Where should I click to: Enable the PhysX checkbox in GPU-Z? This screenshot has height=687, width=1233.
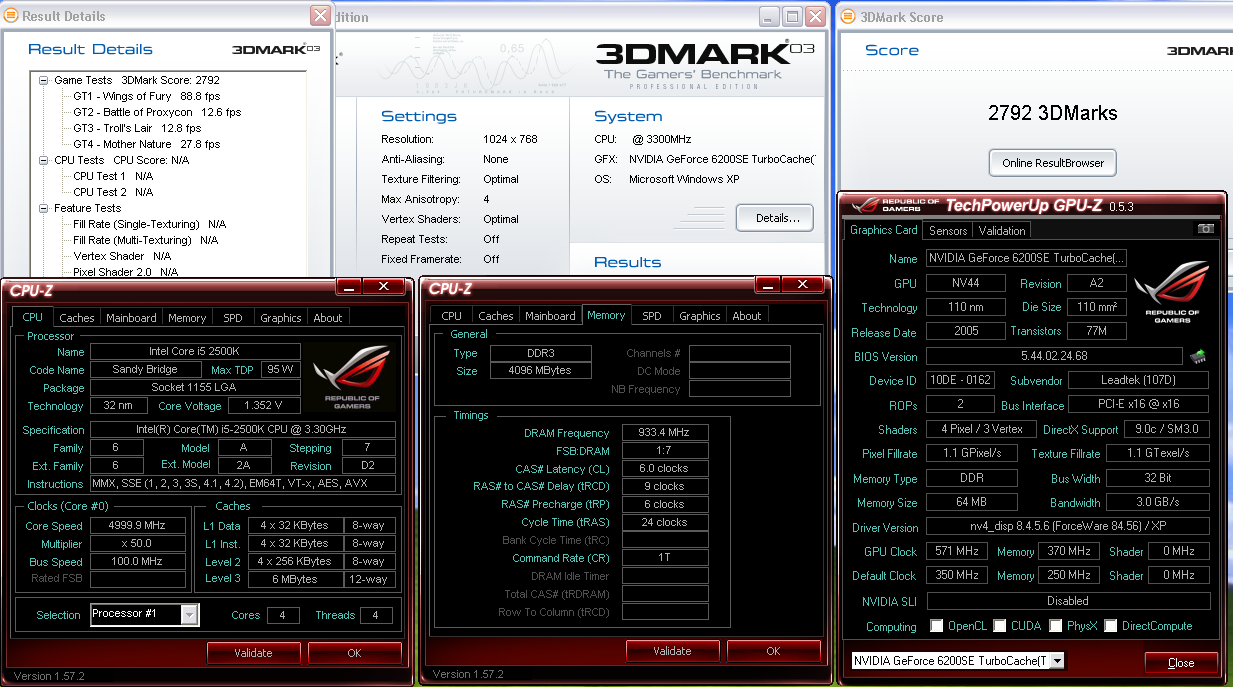[x=1056, y=626]
